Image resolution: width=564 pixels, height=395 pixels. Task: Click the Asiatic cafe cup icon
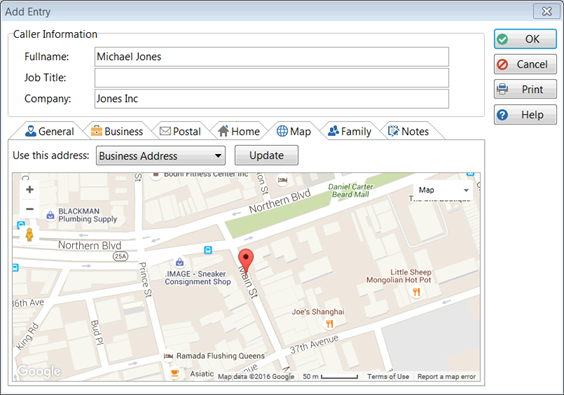175,373
